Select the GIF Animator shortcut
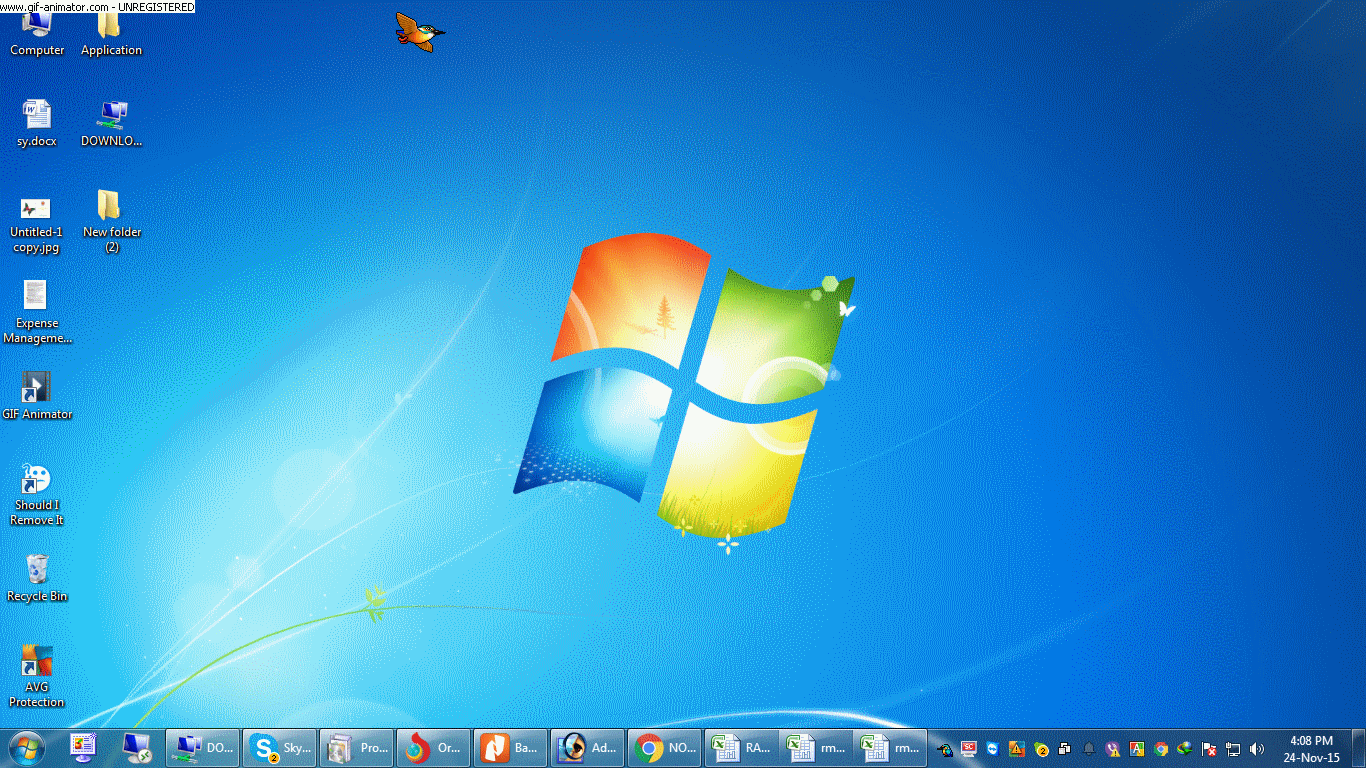The height and width of the screenshot is (768, 1366). (x=37, y=396)
